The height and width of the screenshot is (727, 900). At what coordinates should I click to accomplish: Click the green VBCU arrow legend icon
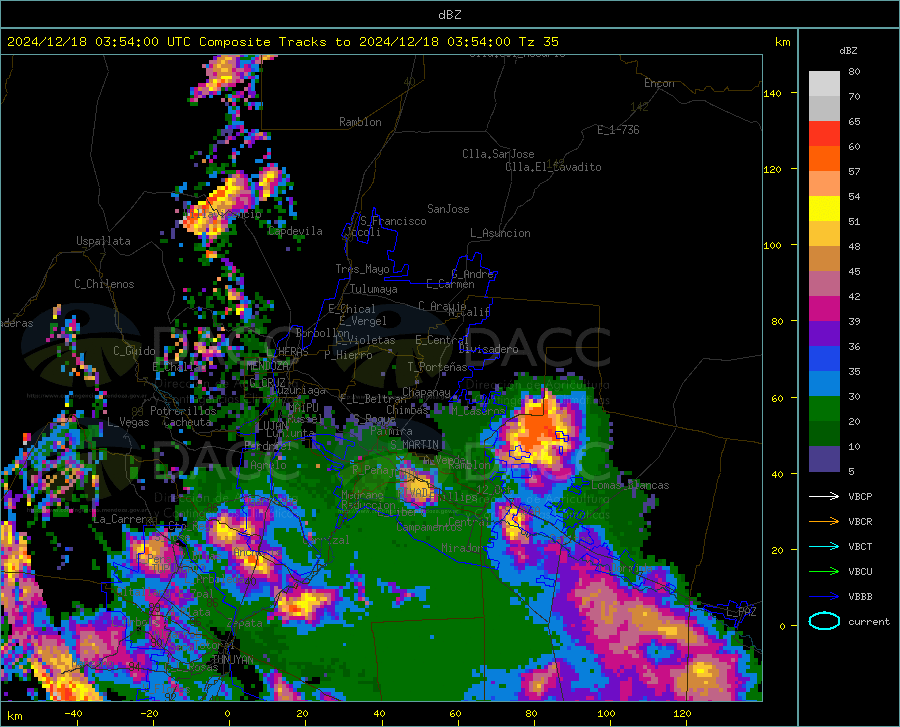tap(824, 572)
